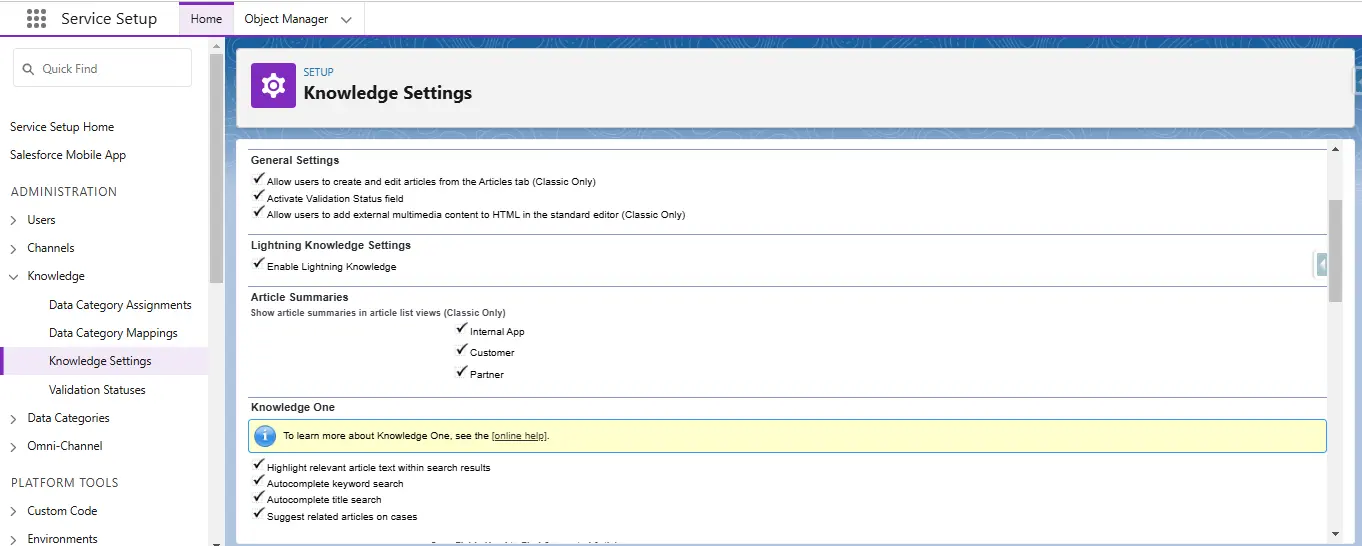Toggle Internal App article summaries checkbox

coord(462,329)
